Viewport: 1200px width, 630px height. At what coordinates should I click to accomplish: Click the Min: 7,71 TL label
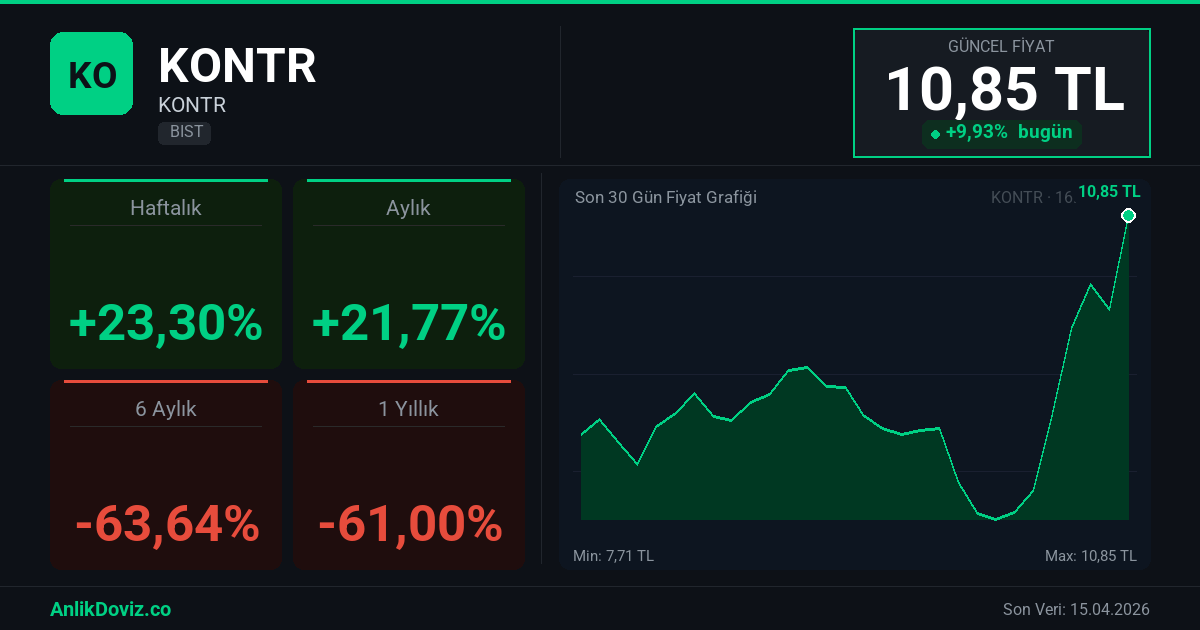click(613, 555)
